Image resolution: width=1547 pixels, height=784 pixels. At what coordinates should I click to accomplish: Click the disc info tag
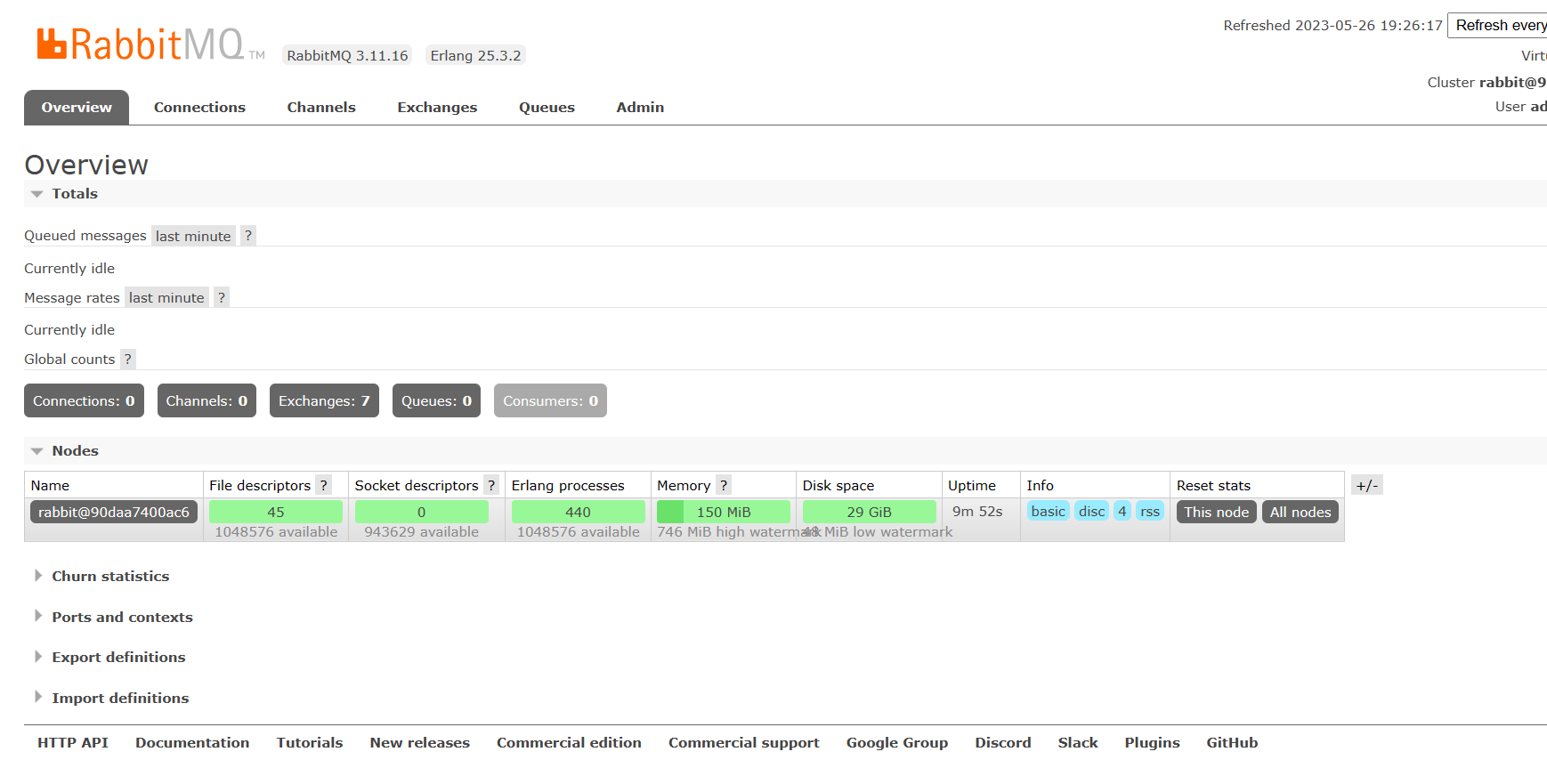click(1091, 511)
